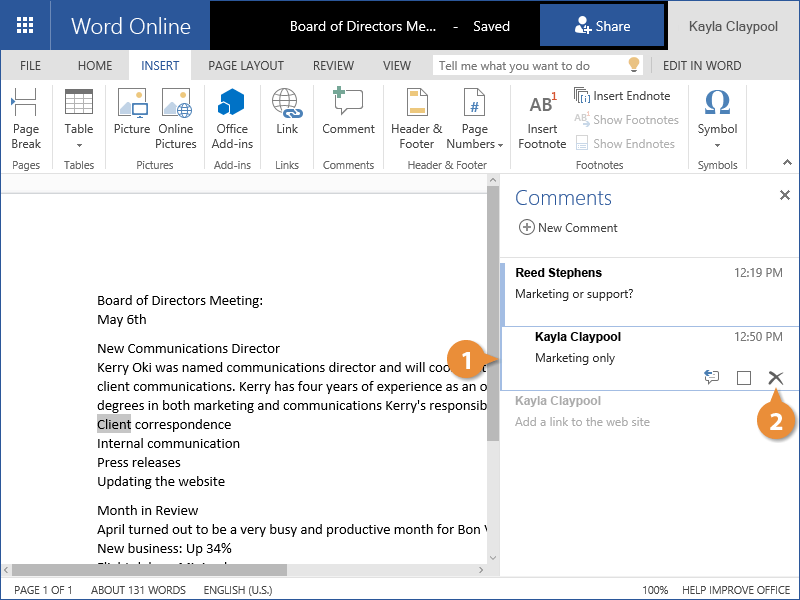Type in Tell me what you want box
Viewport: 800px width, 600px height.
click(x=528, y=66)
